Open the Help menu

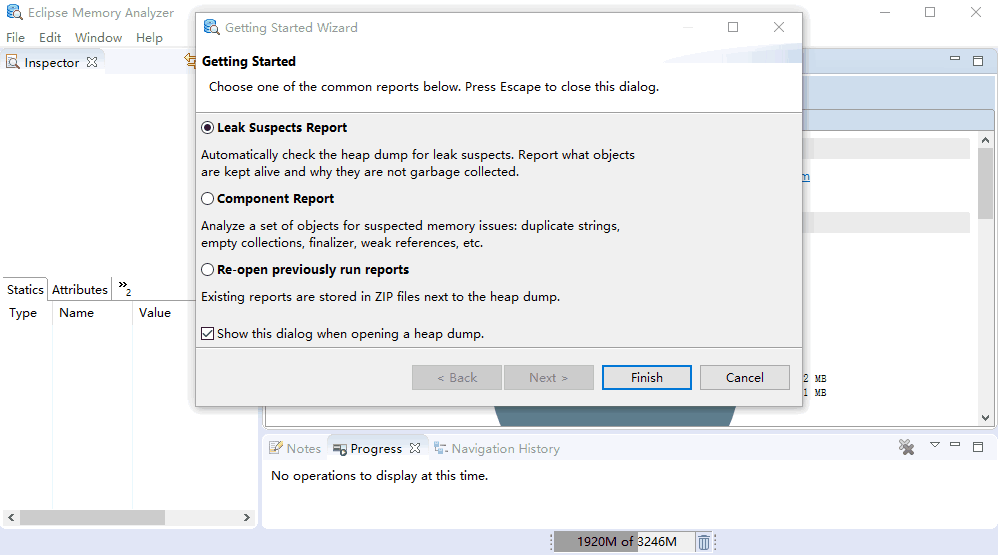point(150,38)
